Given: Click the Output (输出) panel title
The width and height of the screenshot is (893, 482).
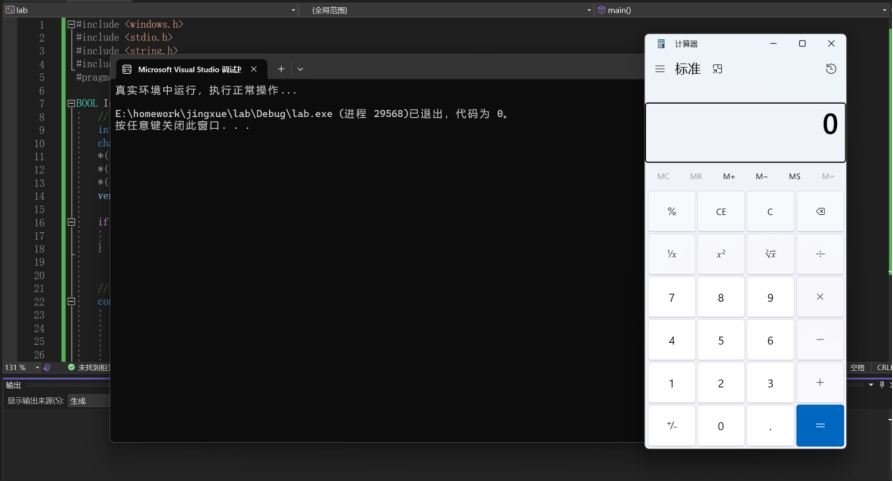Looking at the screenshot, I should [x=13, y=386].
